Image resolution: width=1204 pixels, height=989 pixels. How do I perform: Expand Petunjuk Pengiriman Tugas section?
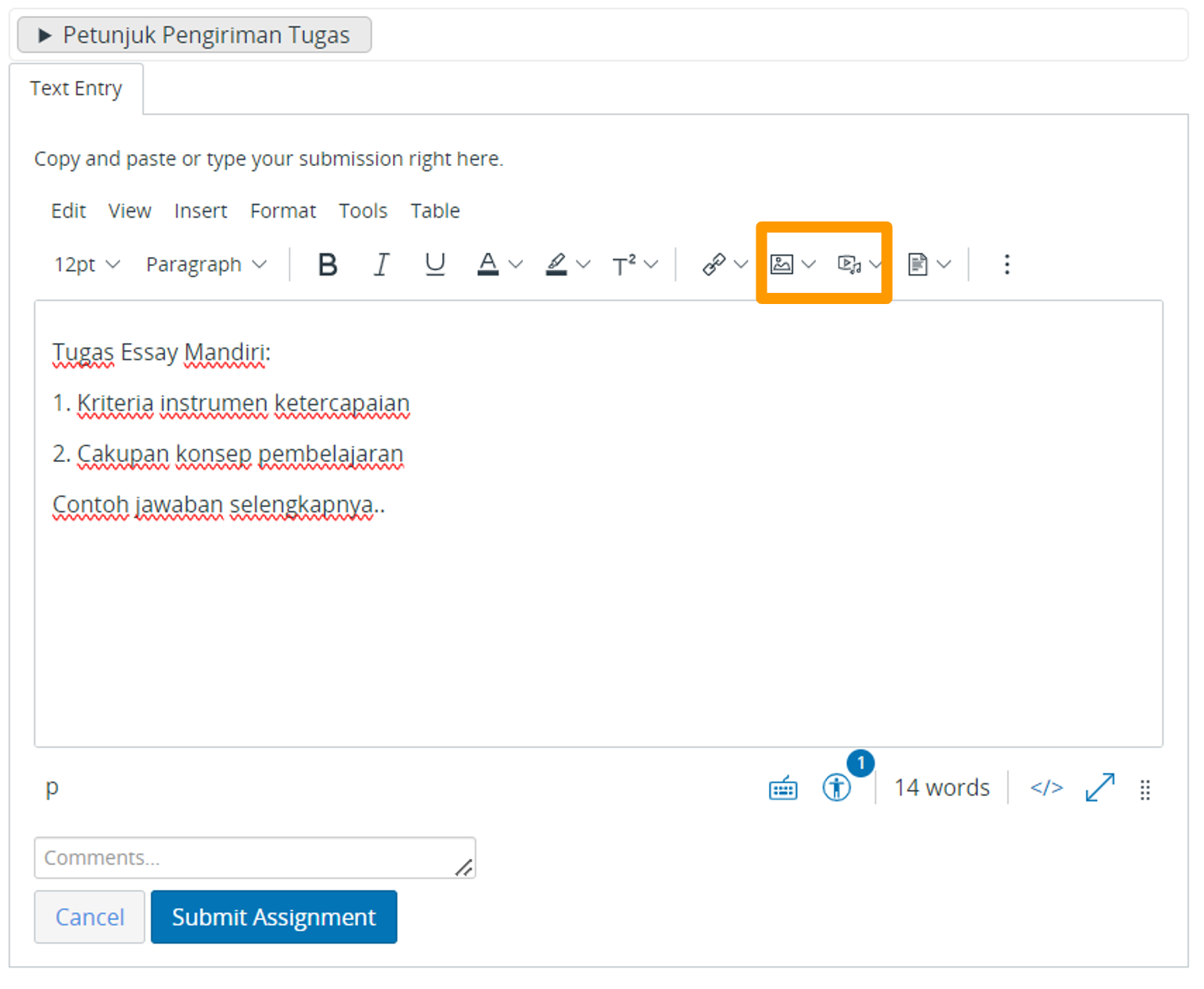(x=194, y=35)
